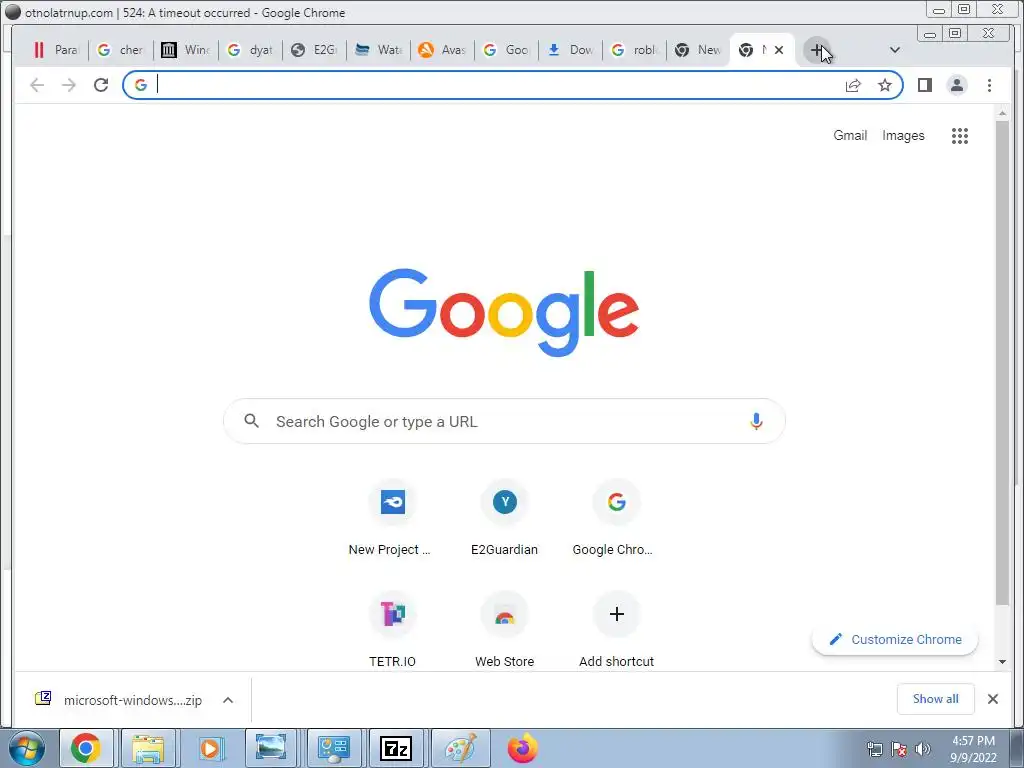1024x768 pixels.
Task: Click the page vertical scrollbar thumb
Action: [x=1002, y=362]
